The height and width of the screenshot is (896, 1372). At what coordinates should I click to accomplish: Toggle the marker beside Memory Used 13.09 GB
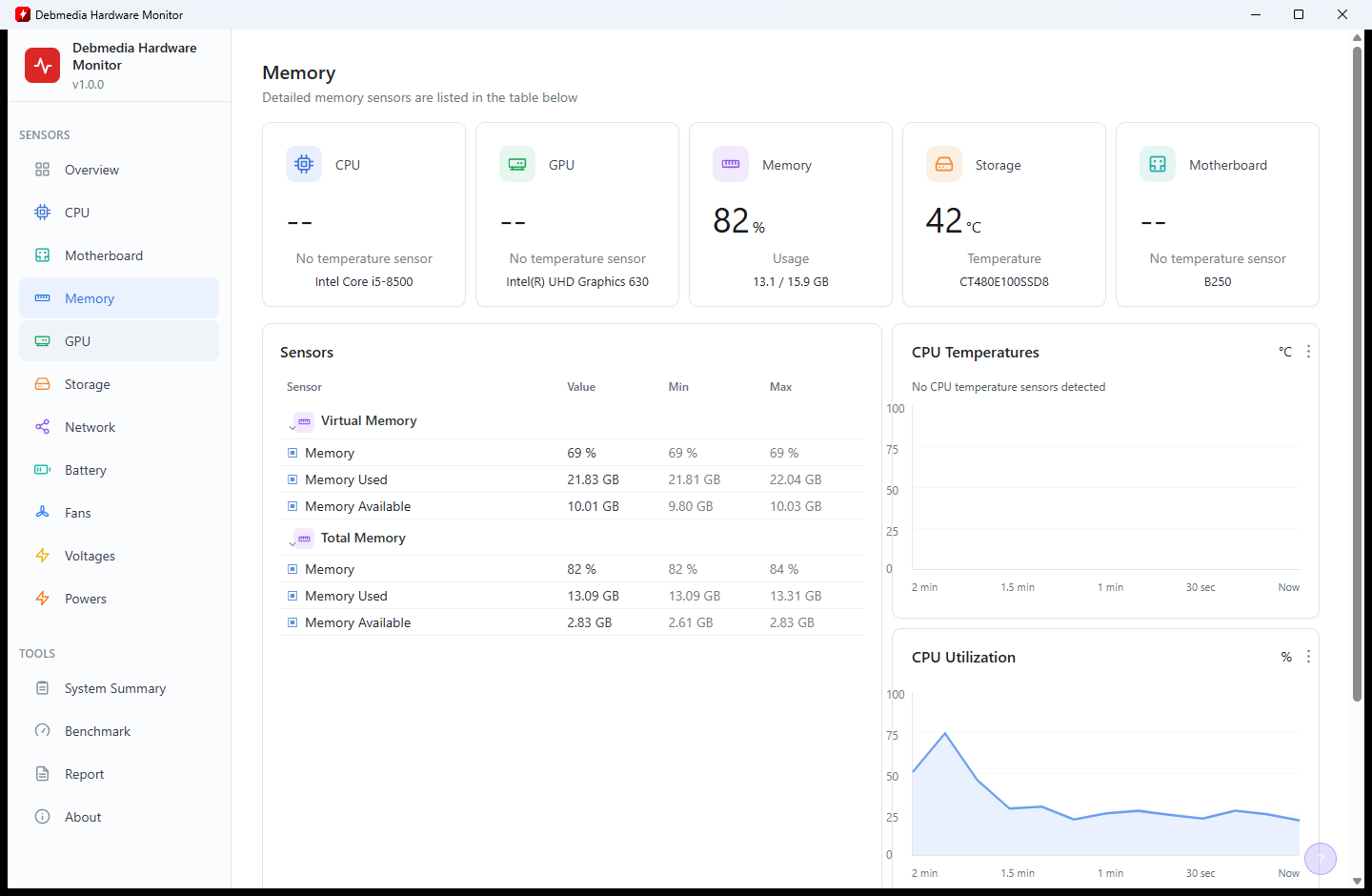(293, 596)
